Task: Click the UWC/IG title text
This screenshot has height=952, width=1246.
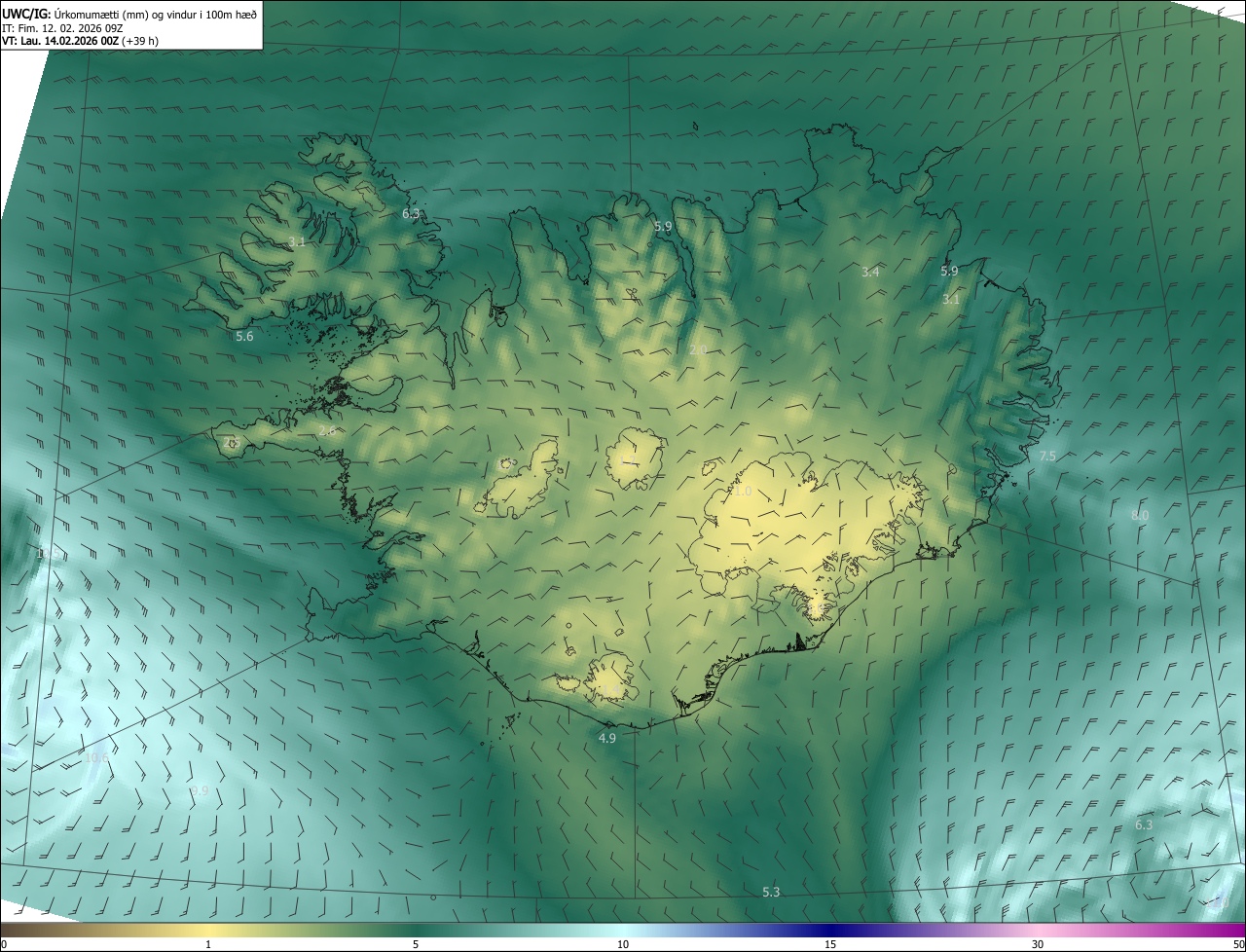Action: pyautogui.click(x=27, y=14)
